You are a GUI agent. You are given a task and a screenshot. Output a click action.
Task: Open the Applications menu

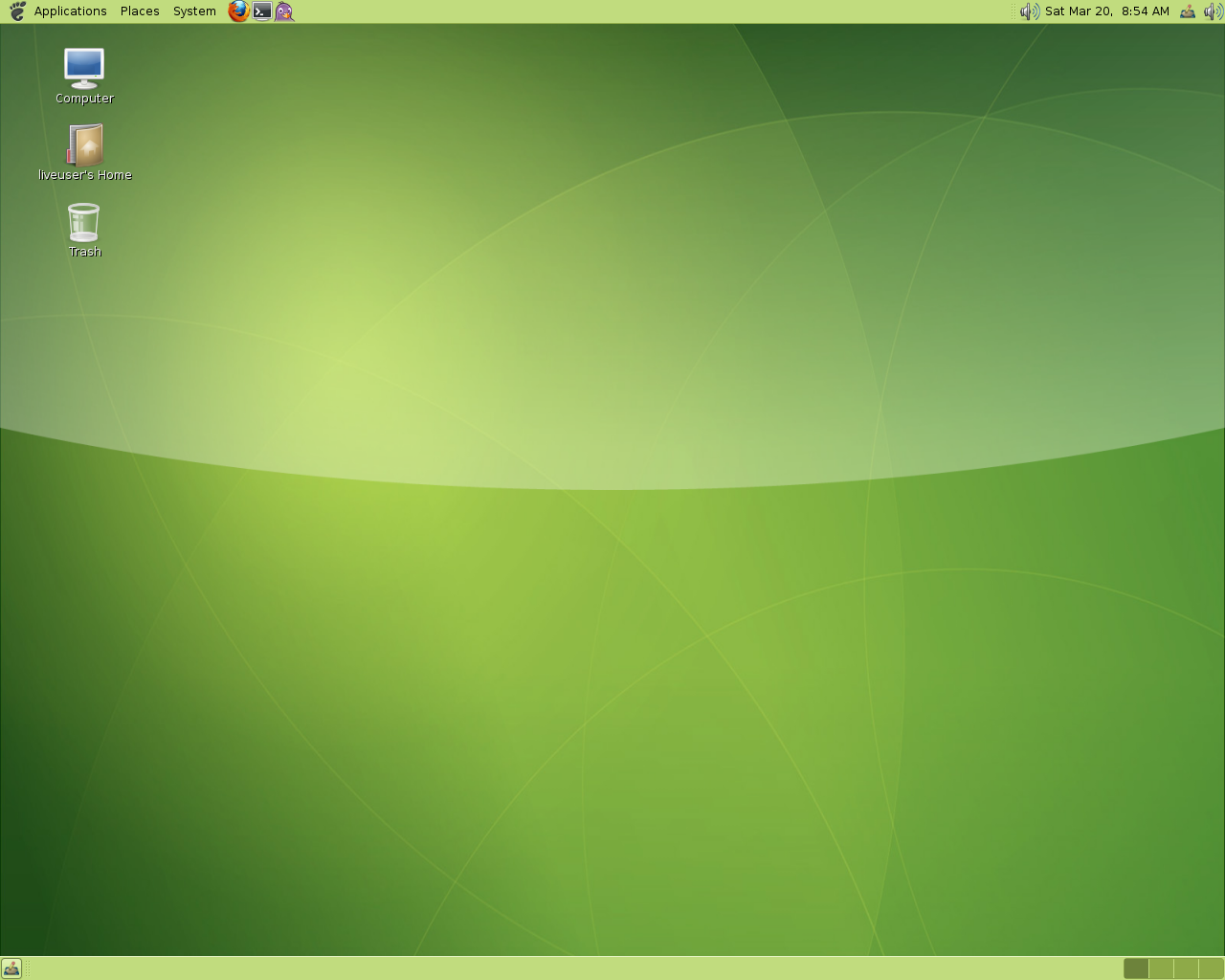point(71,11)
